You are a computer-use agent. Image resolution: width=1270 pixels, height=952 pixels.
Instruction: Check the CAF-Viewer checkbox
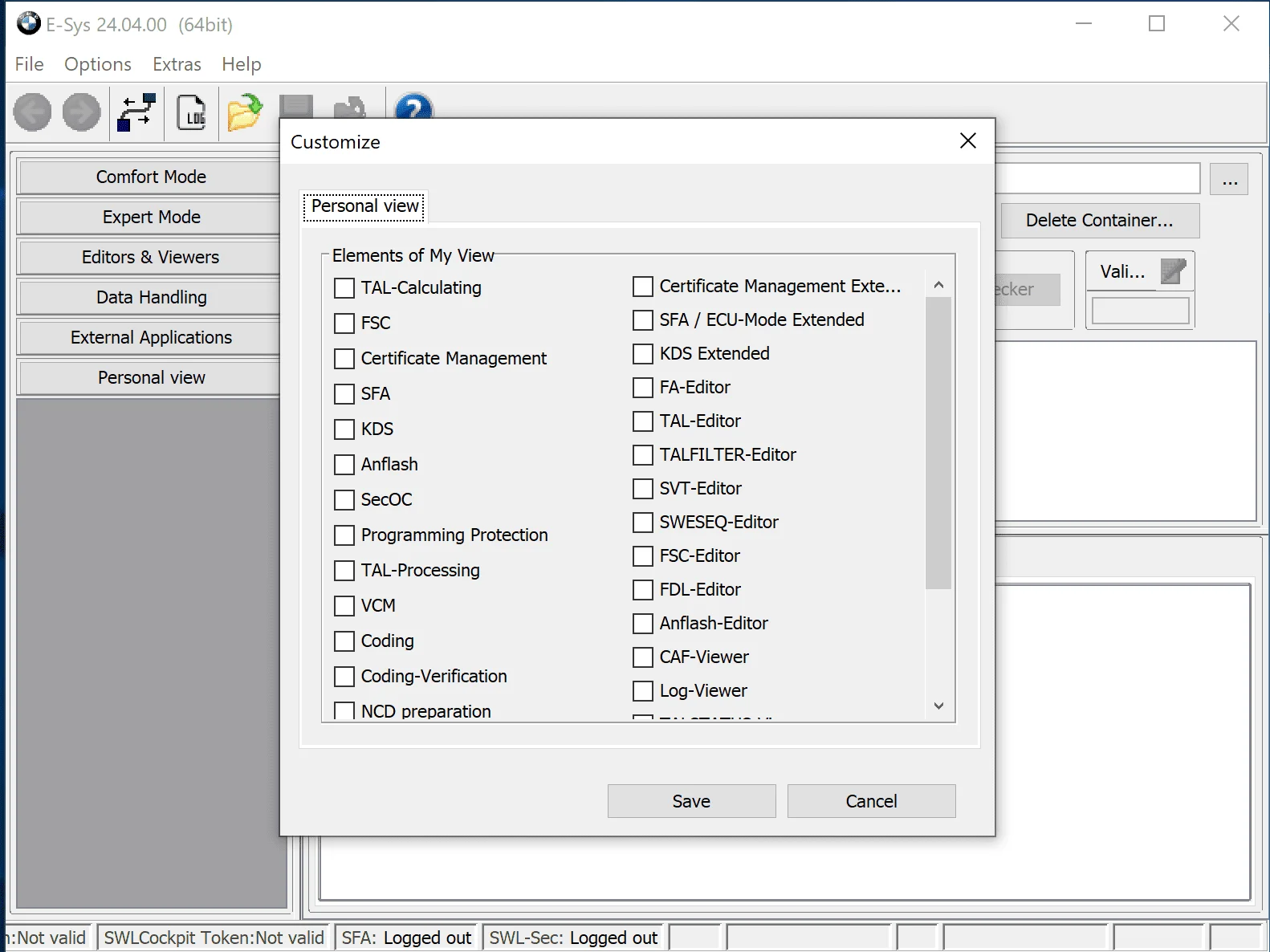click(643, 657)
